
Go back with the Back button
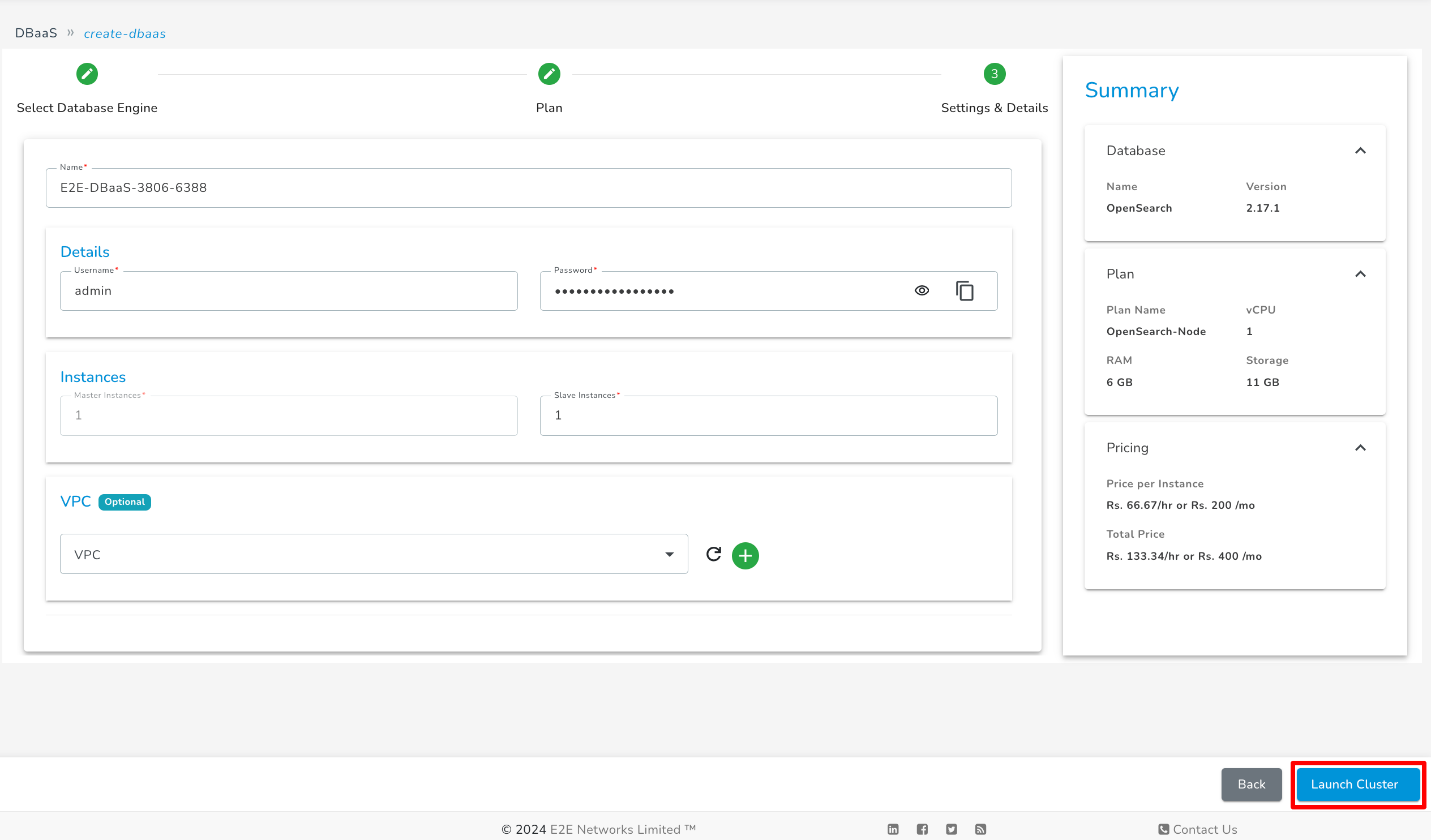1252,785
